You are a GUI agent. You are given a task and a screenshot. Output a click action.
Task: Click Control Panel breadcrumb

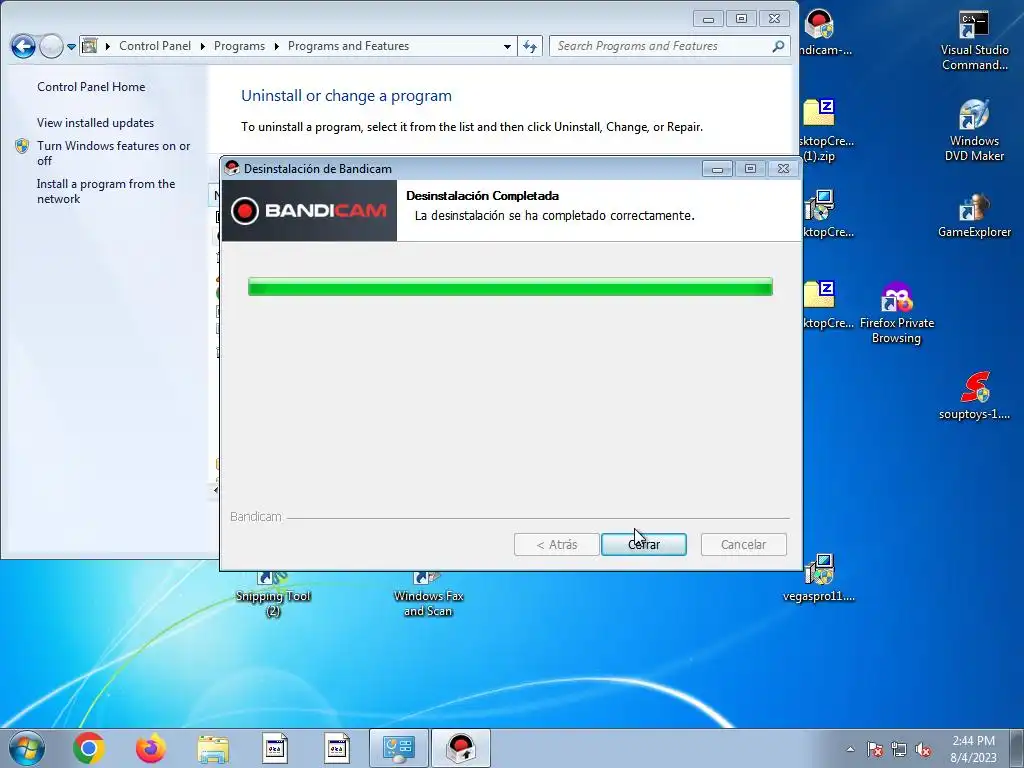[x=155, y=46]
